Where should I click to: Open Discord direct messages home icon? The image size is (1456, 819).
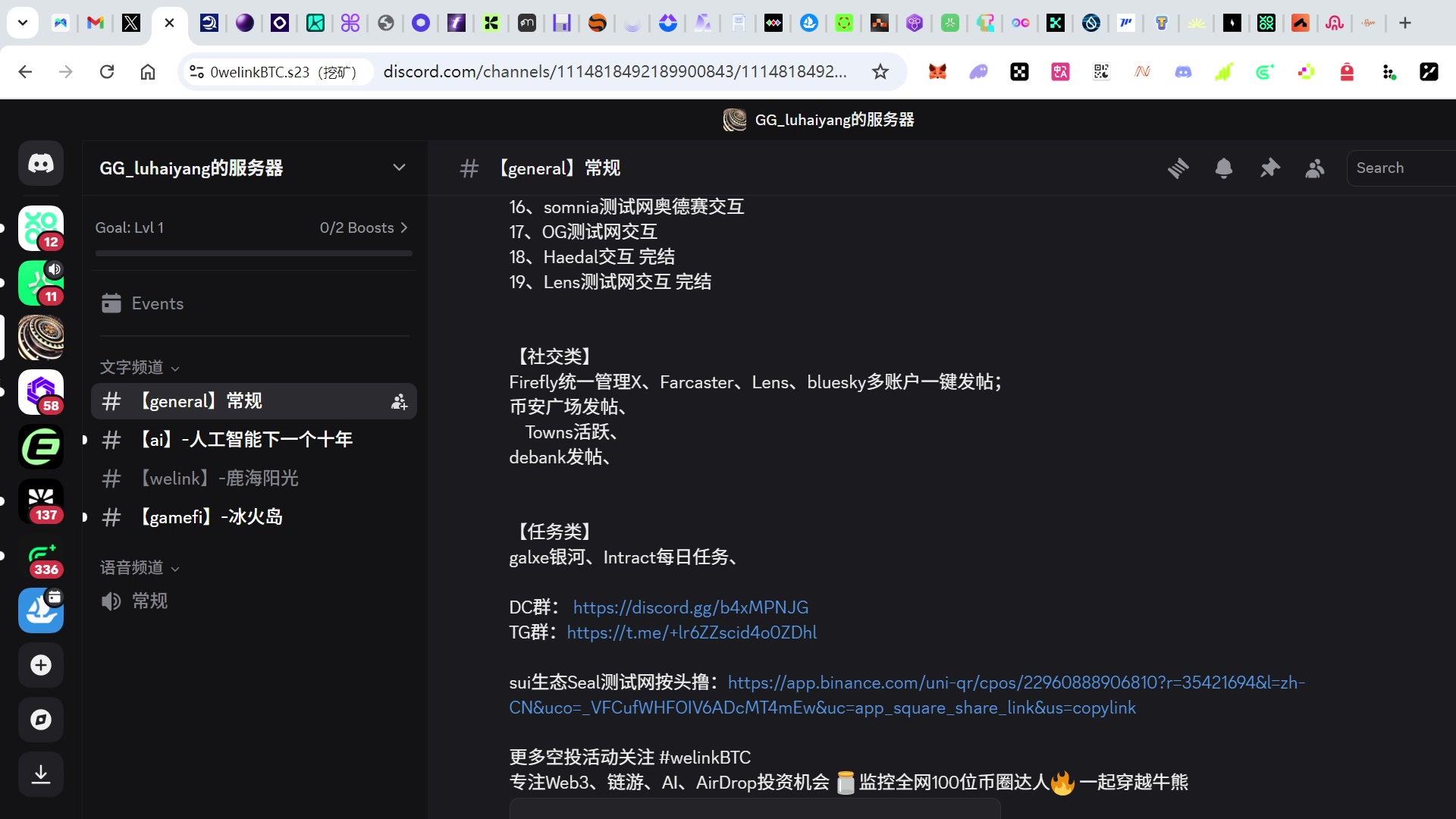tap(41, 163)
